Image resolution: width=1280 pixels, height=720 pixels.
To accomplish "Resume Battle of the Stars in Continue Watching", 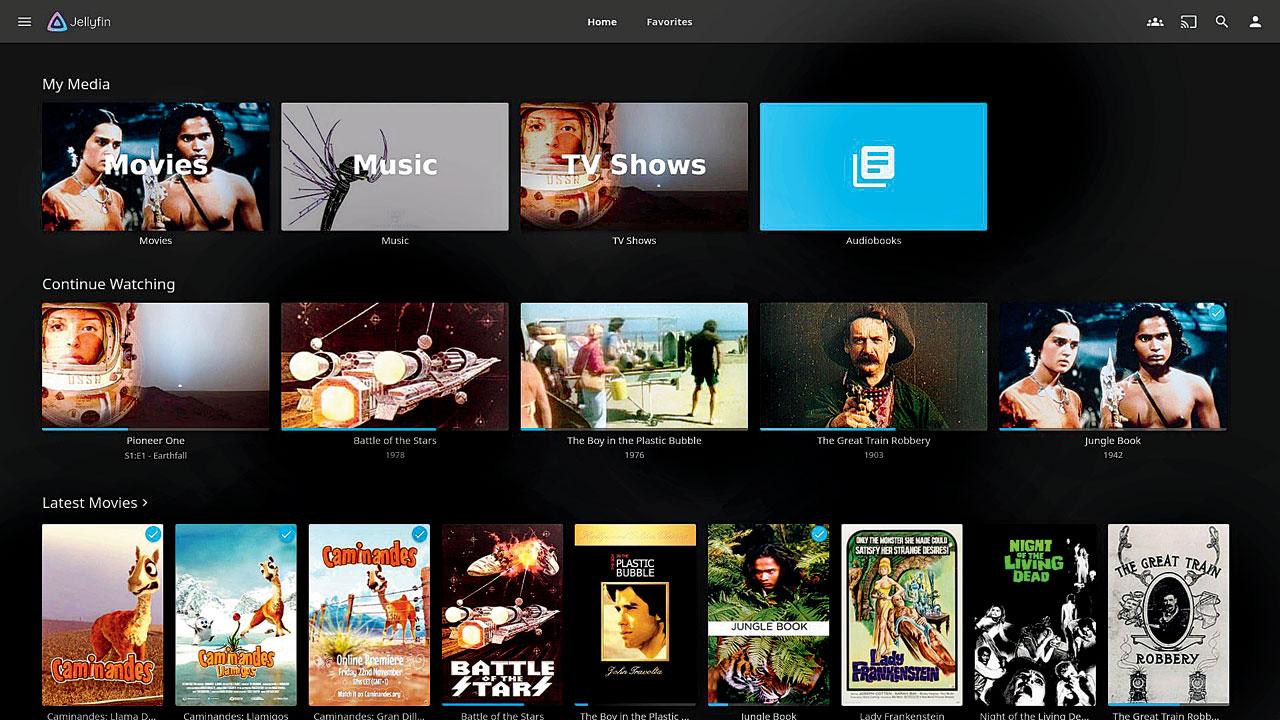I will pos(394,366).
